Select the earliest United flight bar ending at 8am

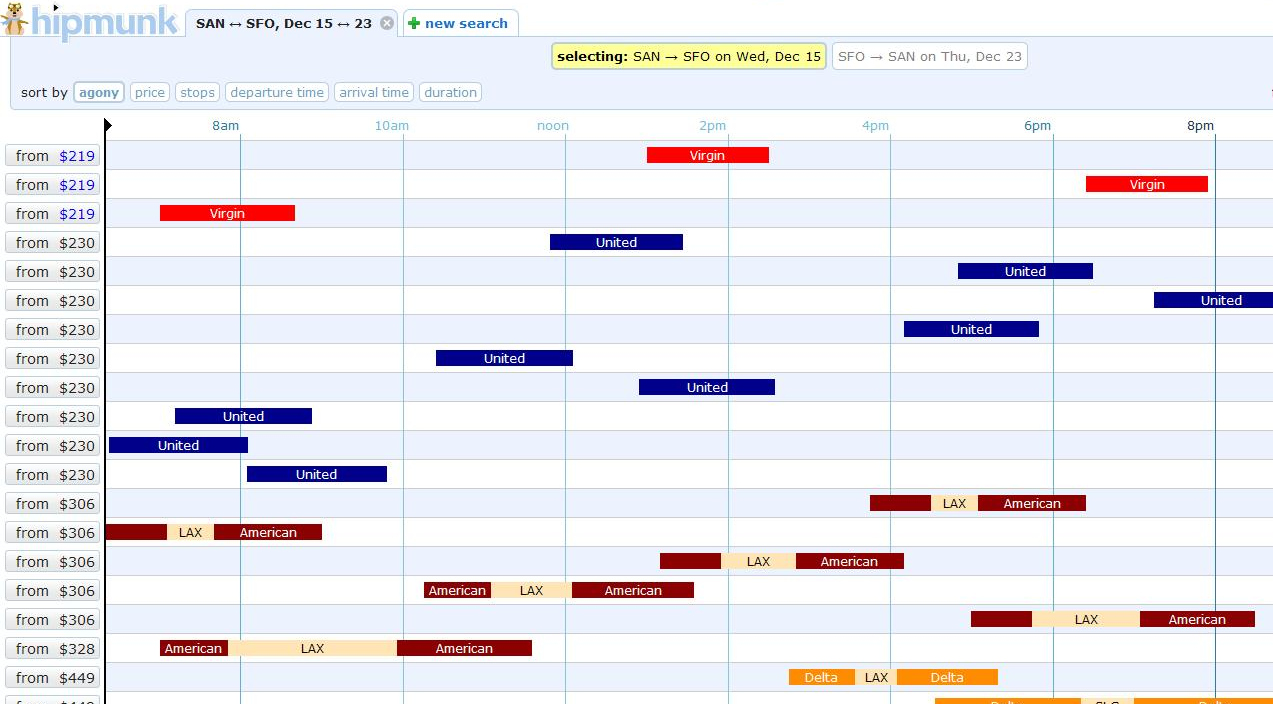tap(178, 445)
